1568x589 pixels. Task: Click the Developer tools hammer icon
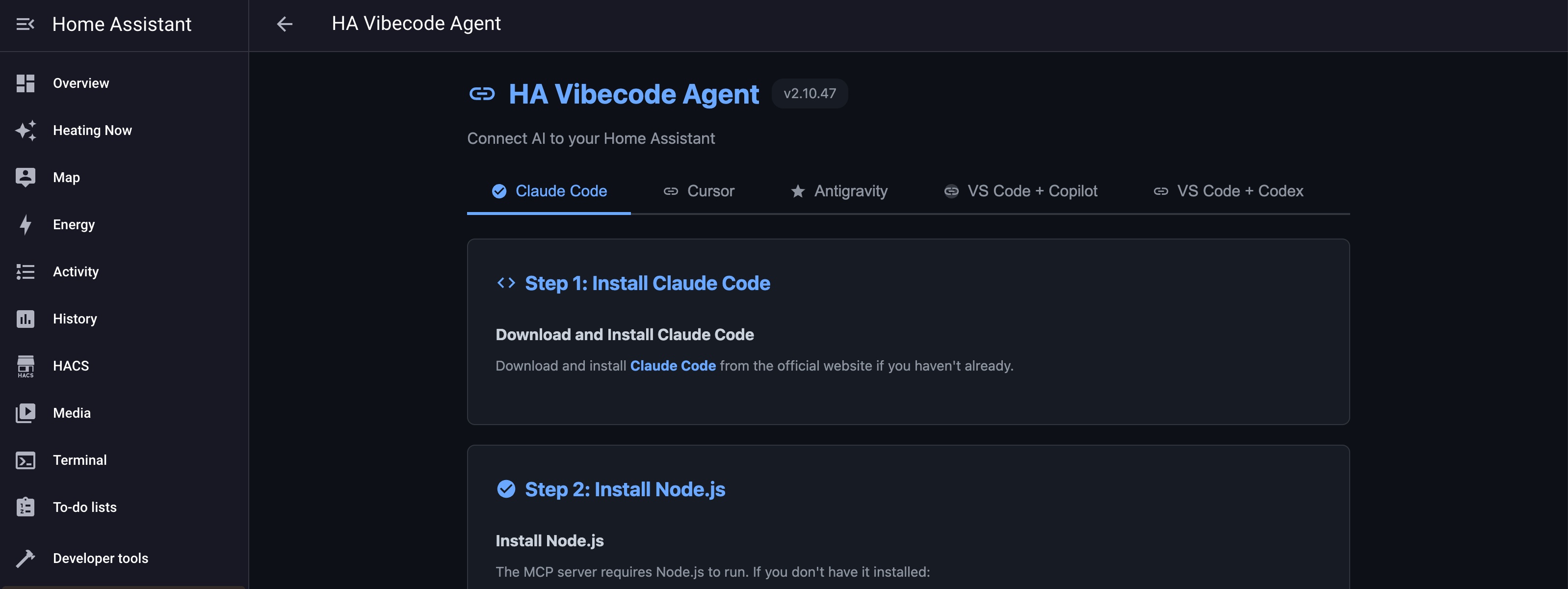click(26, 558)
